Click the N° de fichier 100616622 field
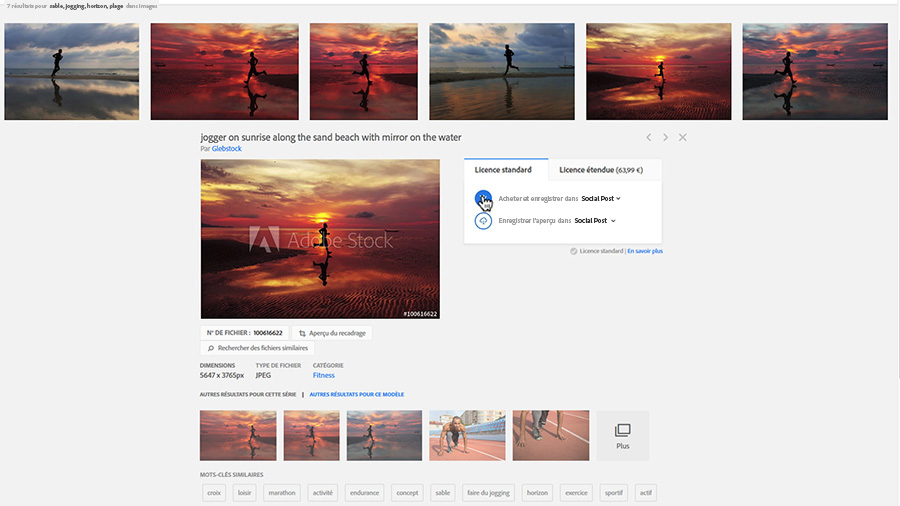 [245, 333]
